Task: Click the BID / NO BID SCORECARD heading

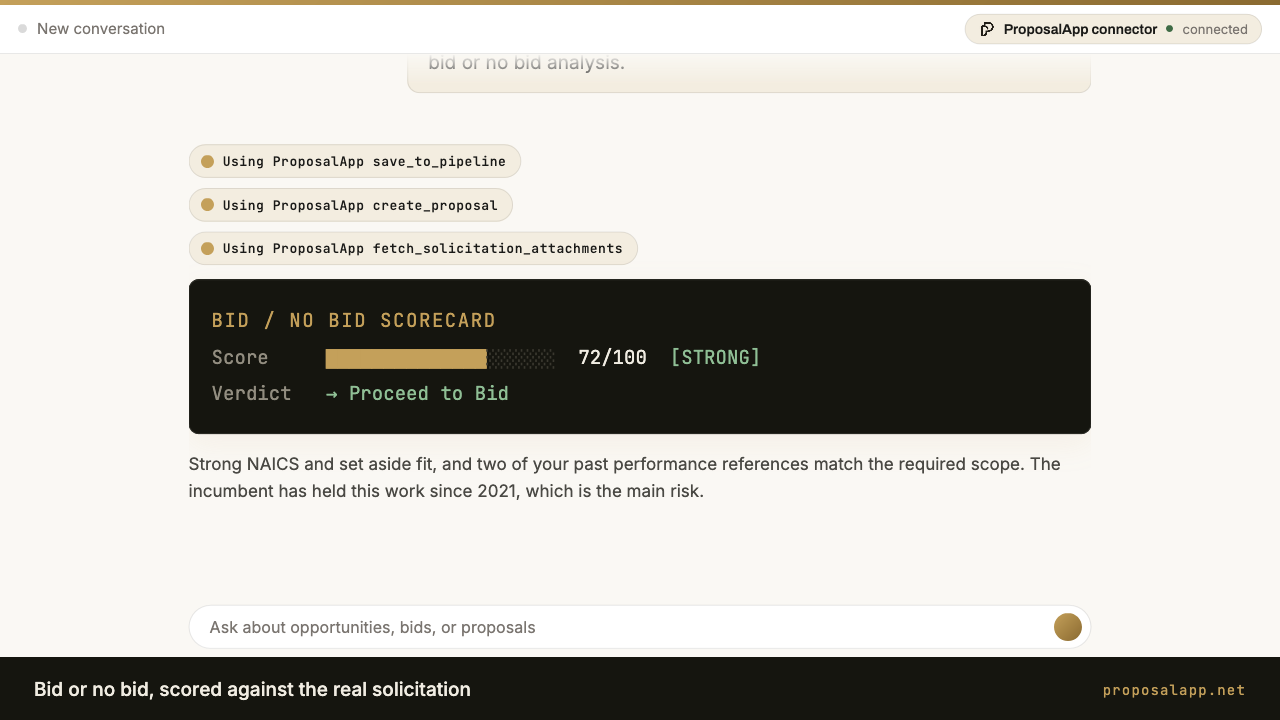Action: tap(354, 321)
